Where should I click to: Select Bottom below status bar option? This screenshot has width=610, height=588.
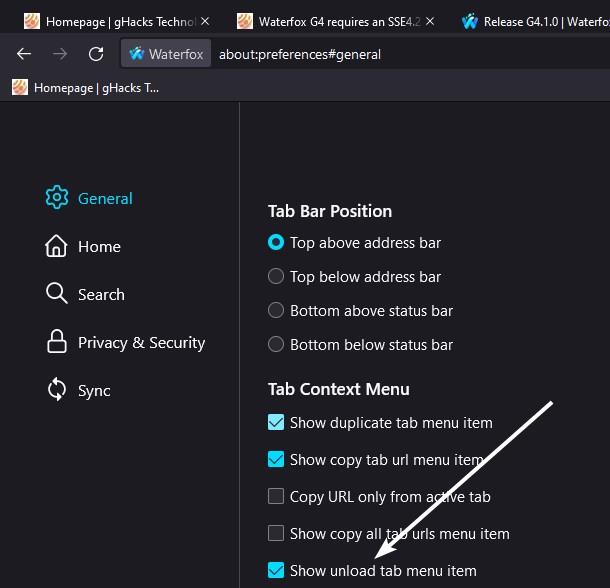[x=276, y=344]
